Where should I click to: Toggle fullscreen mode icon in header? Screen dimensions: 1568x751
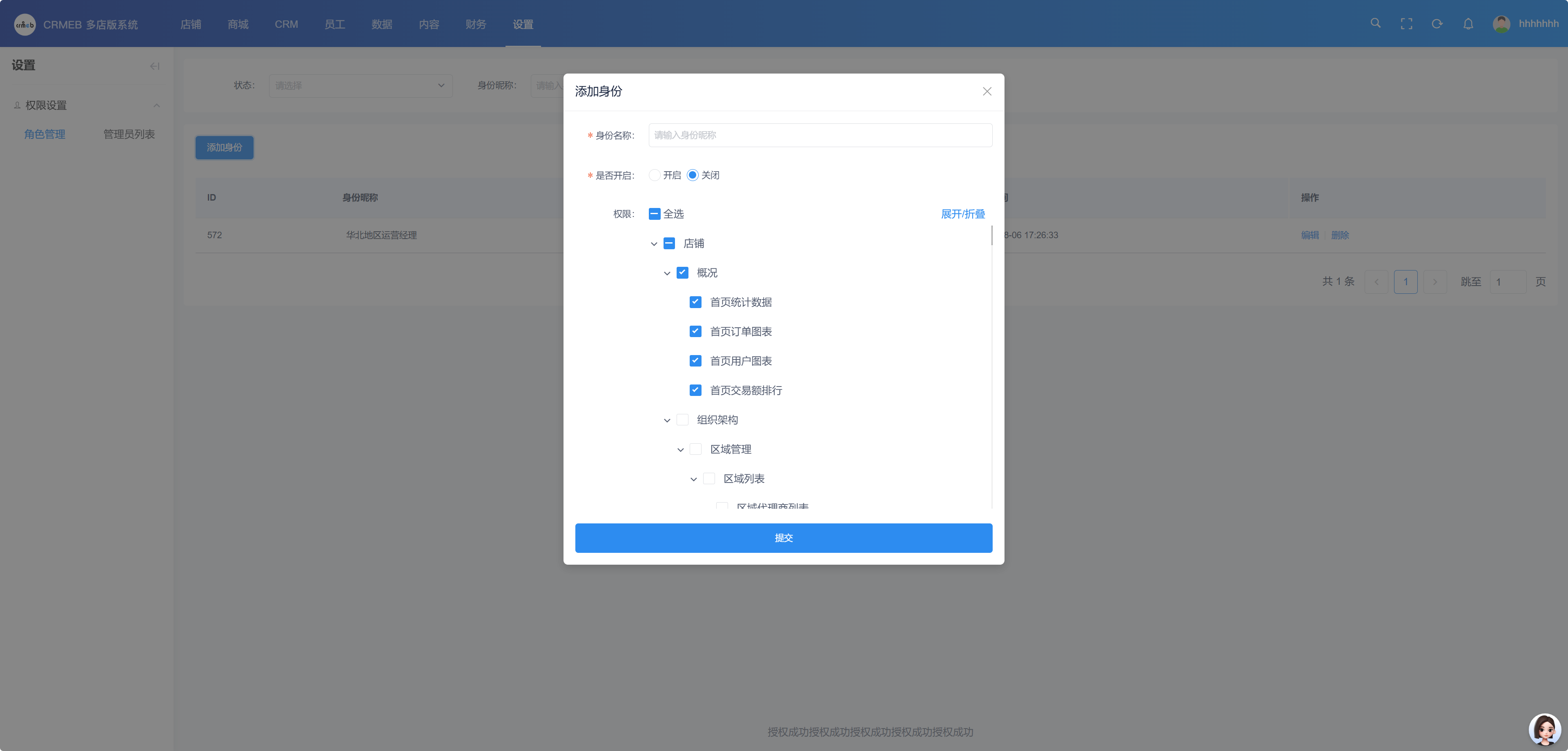click(1406, 24)
